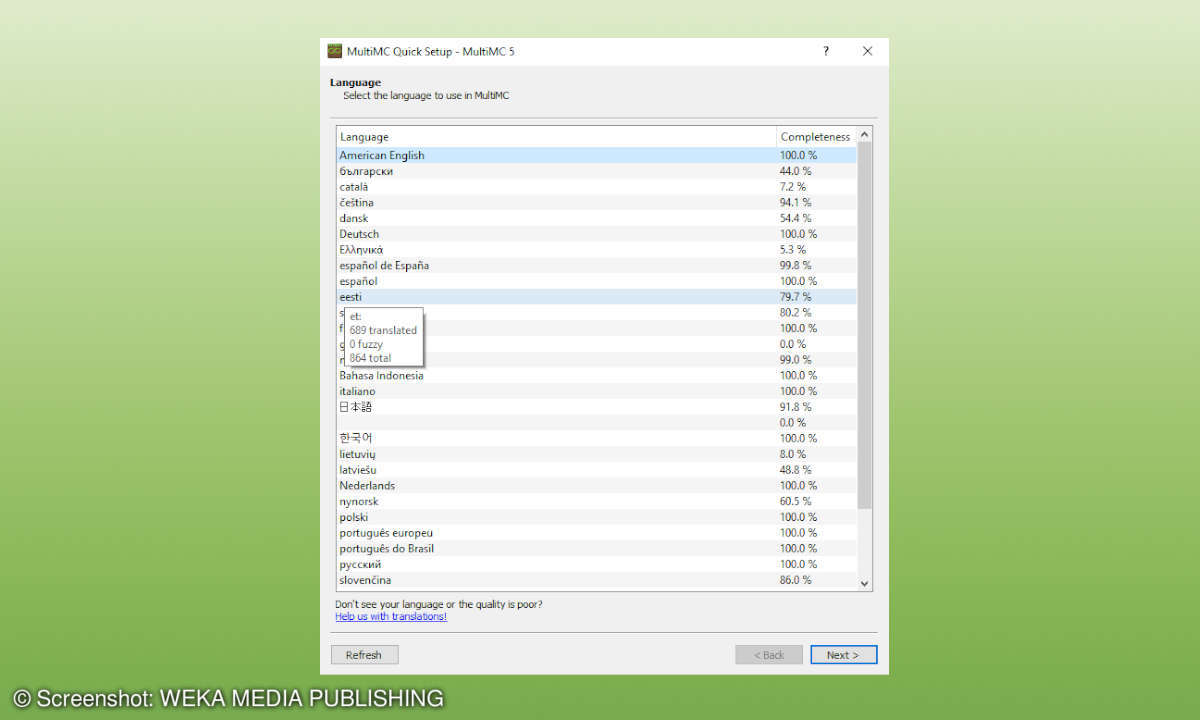Click the 94.1 % completeness value
This screenshot has height=720, width=1200.
coord(796,202)
